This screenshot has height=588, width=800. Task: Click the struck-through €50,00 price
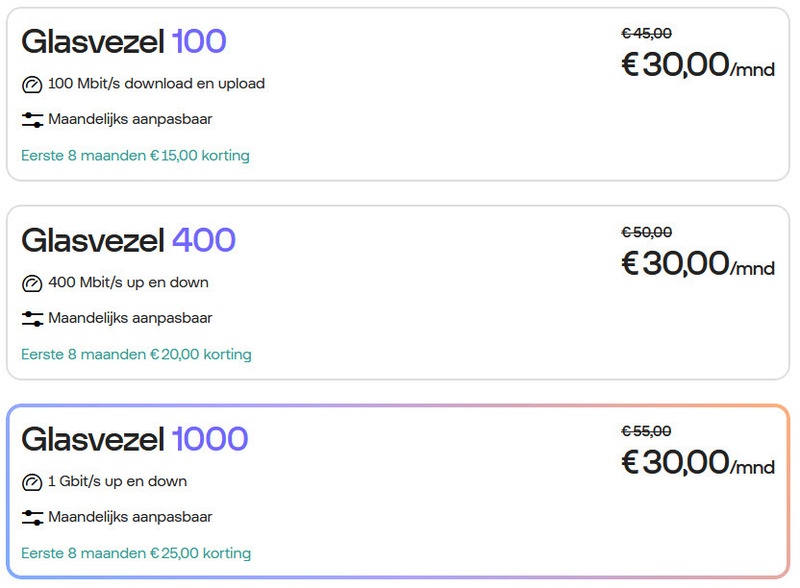pos(646,232)
